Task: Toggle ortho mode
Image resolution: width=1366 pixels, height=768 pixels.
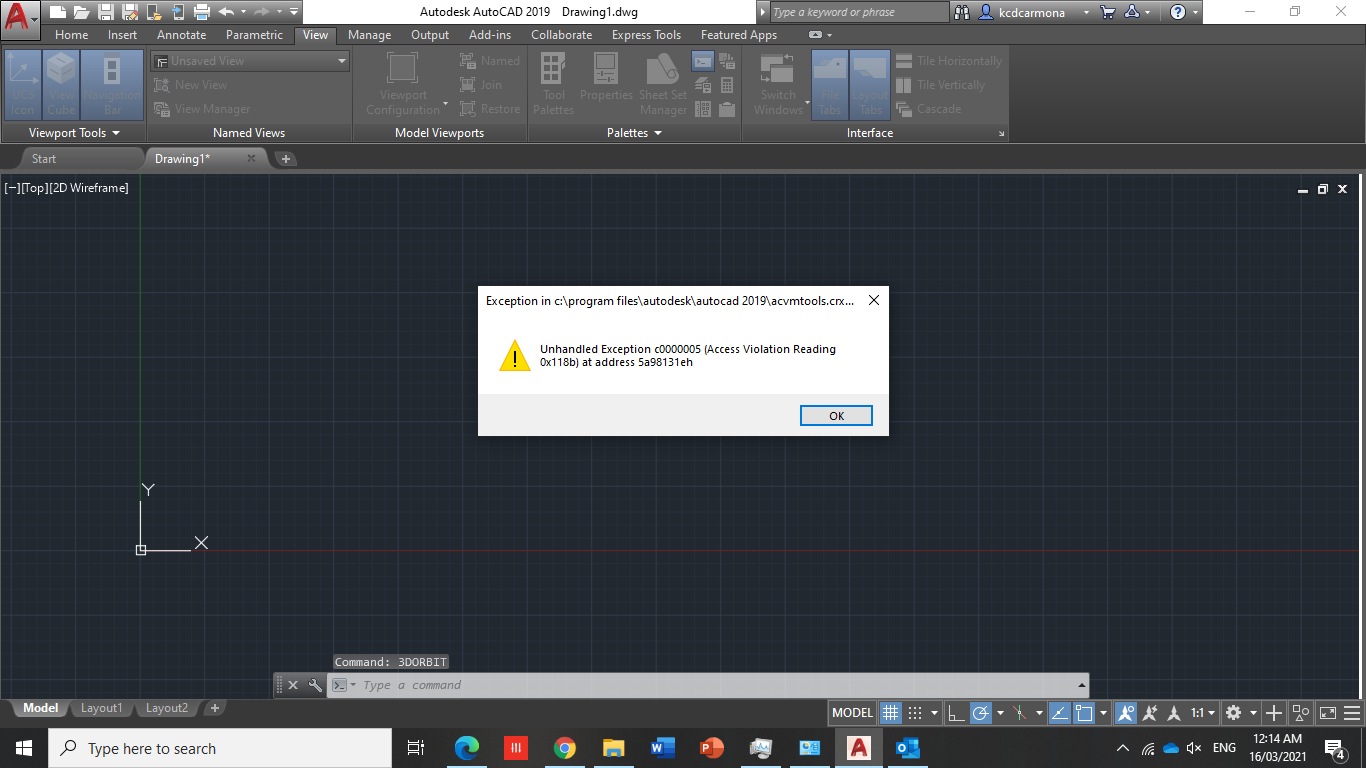Action: 957,713
